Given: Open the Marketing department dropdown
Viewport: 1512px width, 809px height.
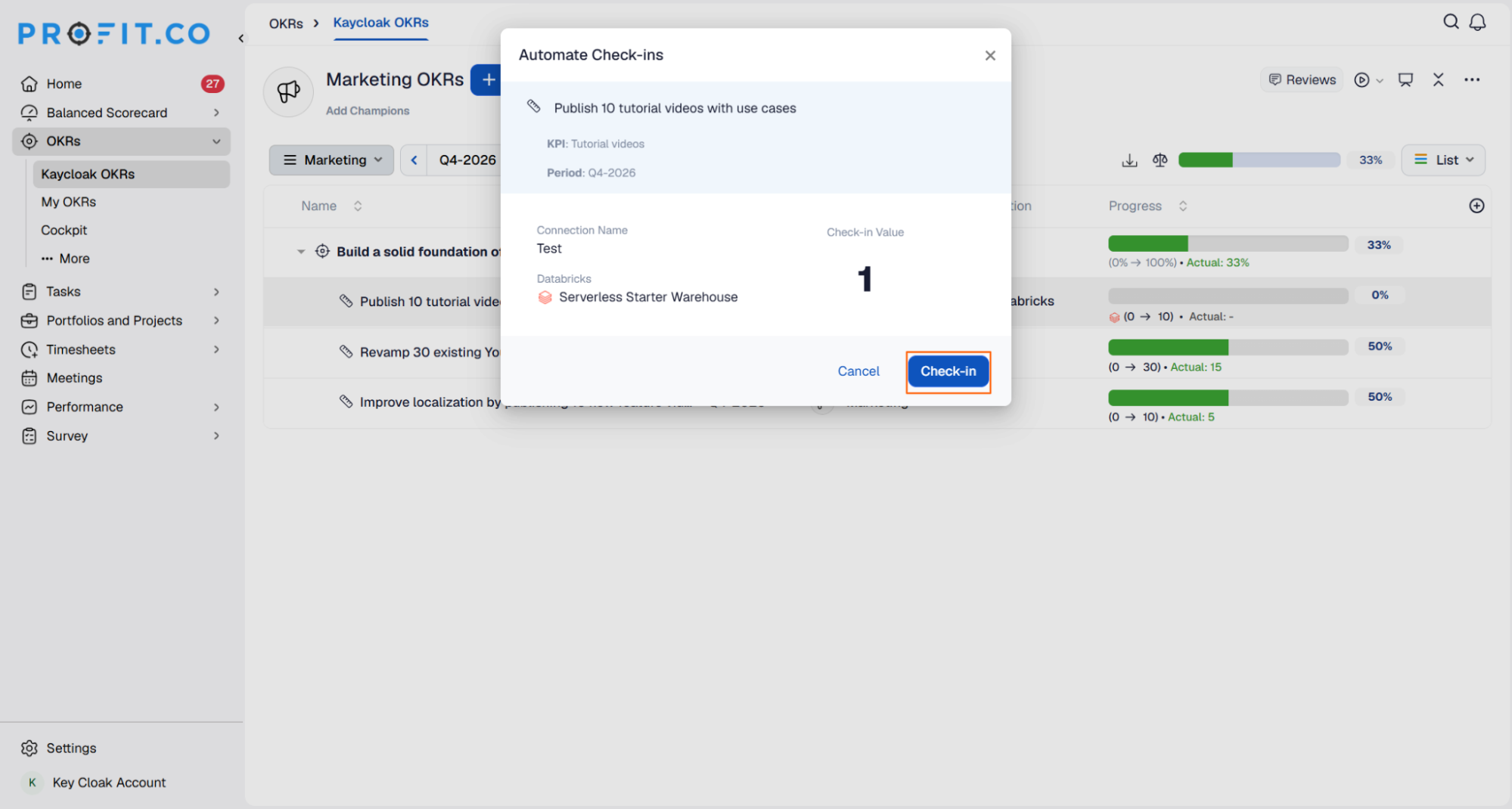Looking at the screenshot, I should click(331, 160).
